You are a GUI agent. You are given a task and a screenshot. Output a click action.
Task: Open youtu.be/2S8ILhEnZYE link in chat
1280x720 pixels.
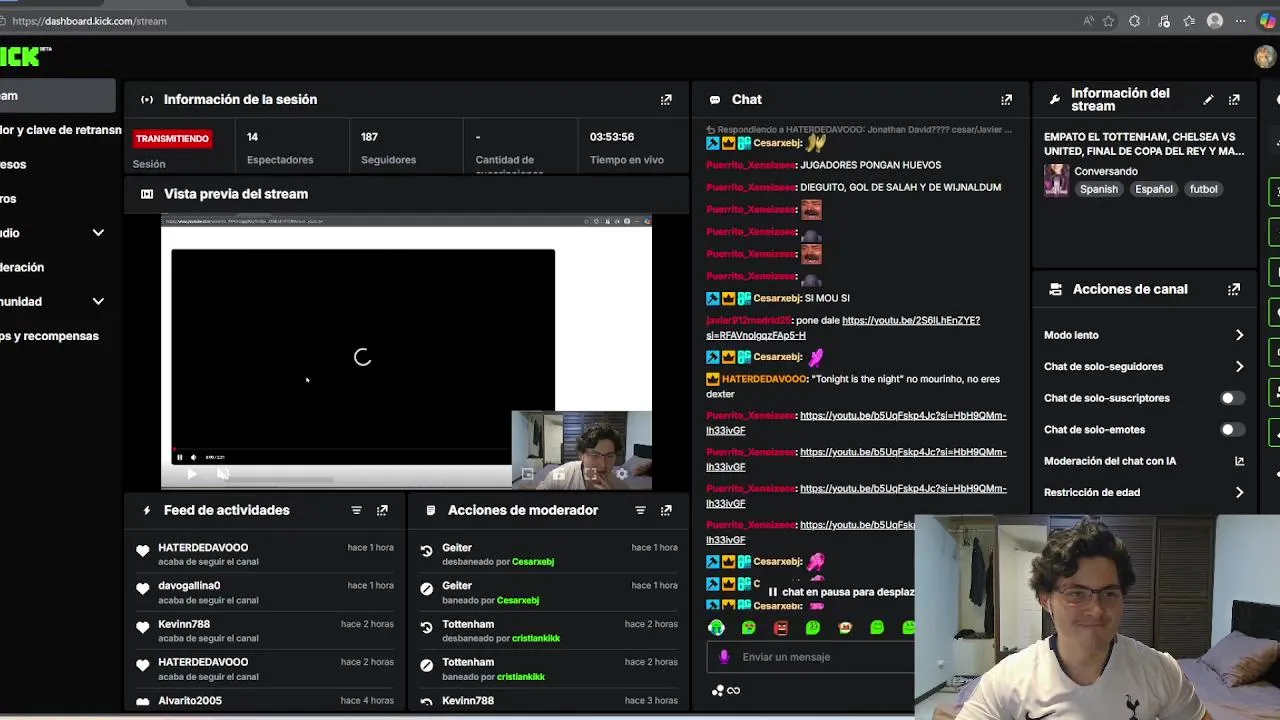coord(843,328)
